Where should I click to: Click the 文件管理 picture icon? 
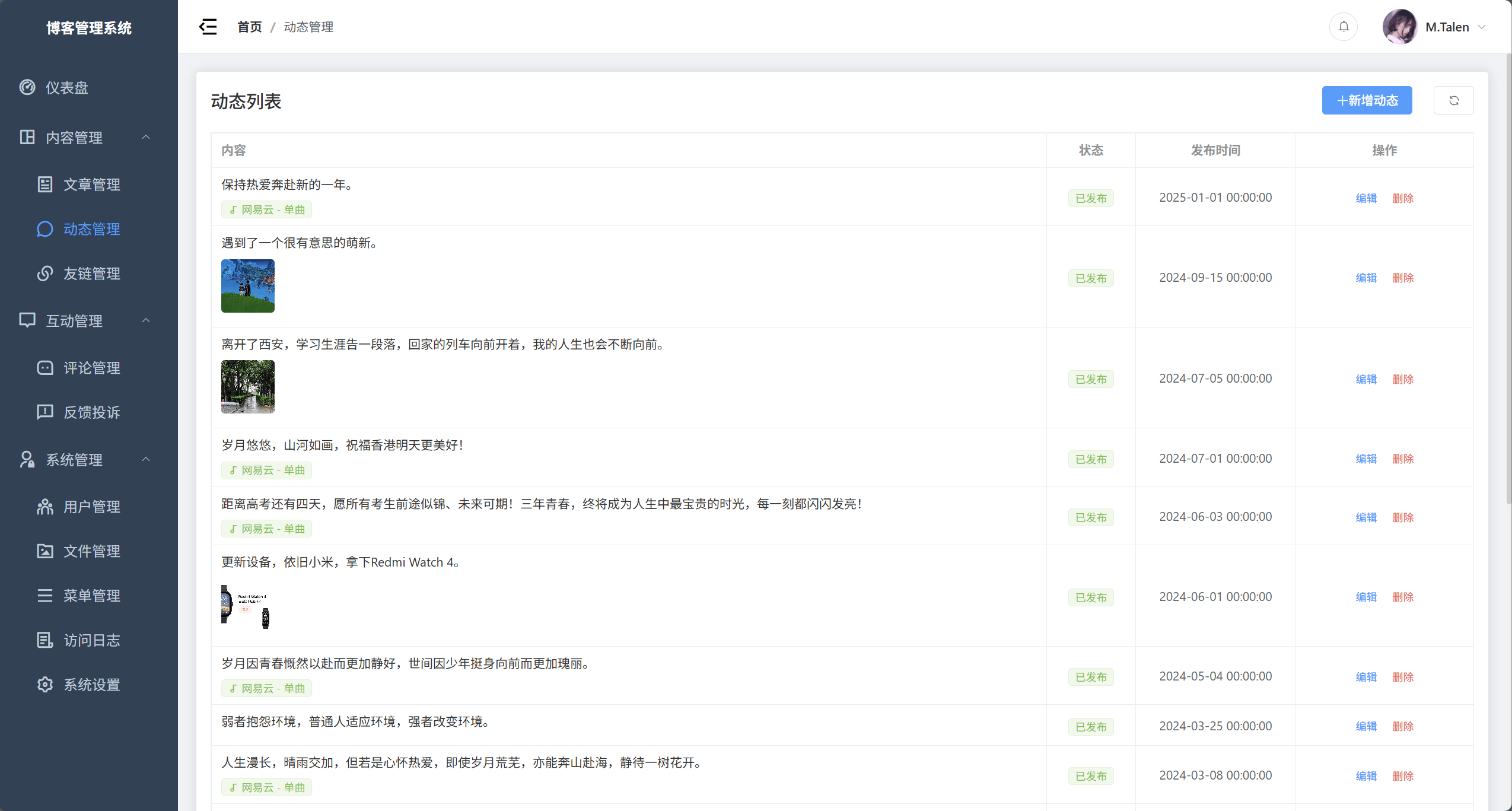45,551
